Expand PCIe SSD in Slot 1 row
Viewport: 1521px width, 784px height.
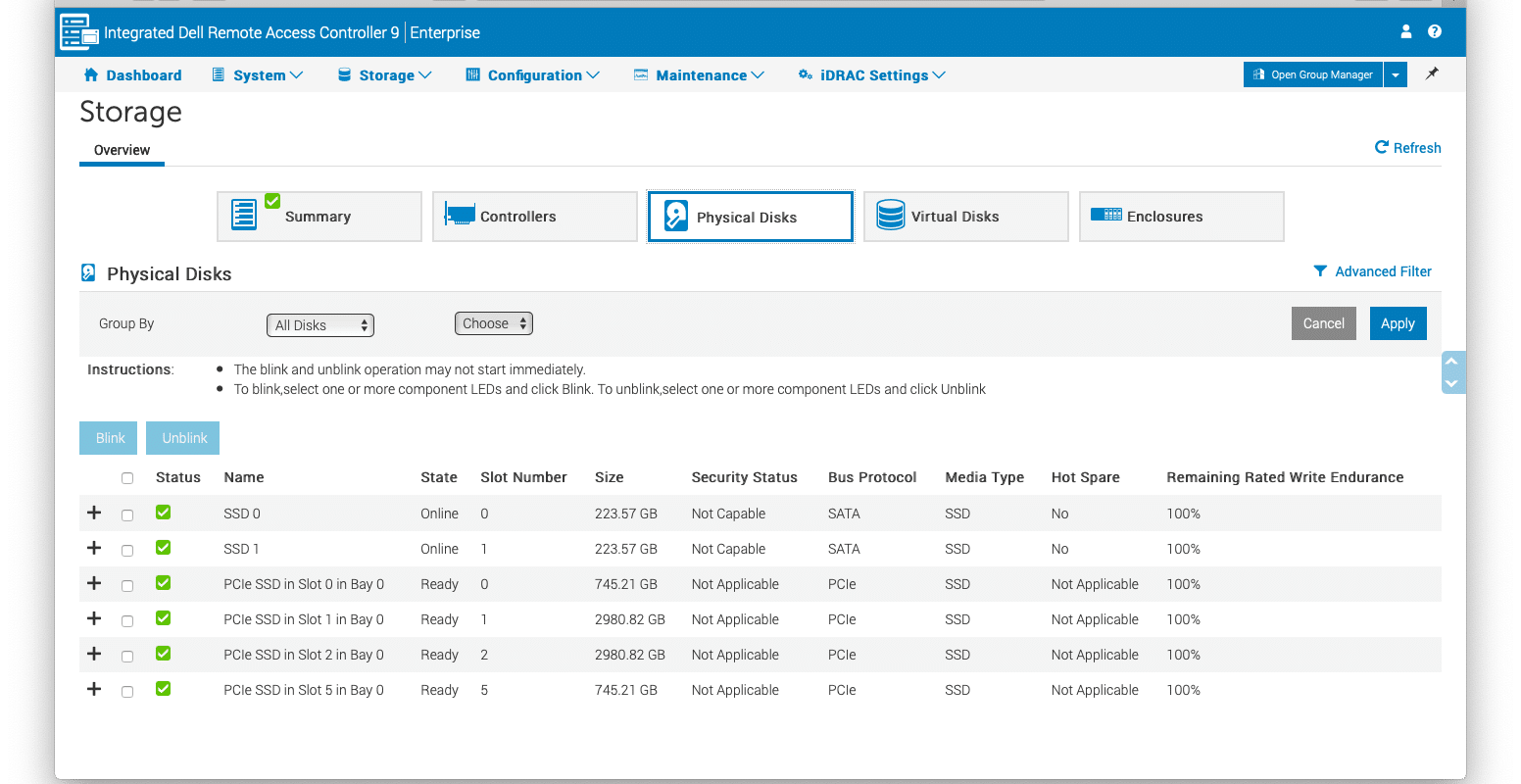click(x=94, y=618)
